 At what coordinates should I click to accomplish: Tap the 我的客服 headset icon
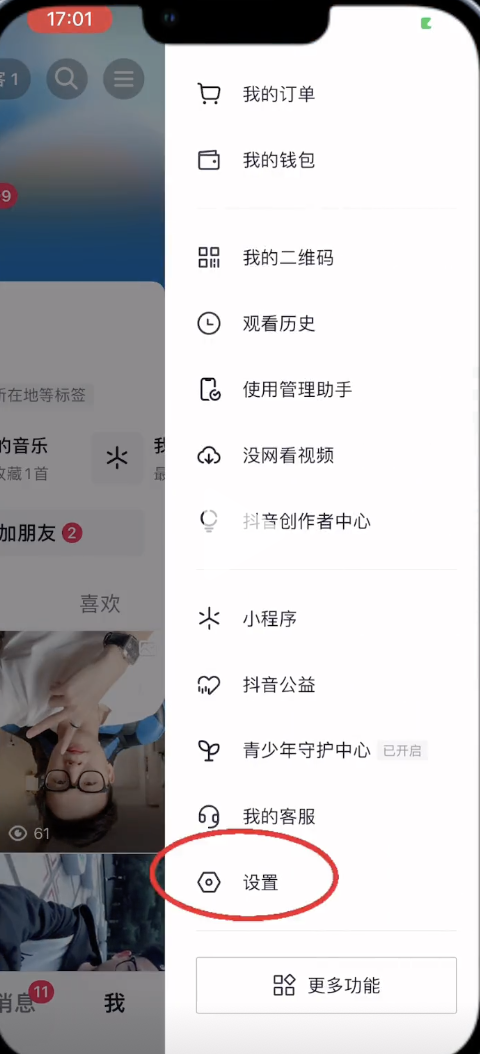point(209,817)
